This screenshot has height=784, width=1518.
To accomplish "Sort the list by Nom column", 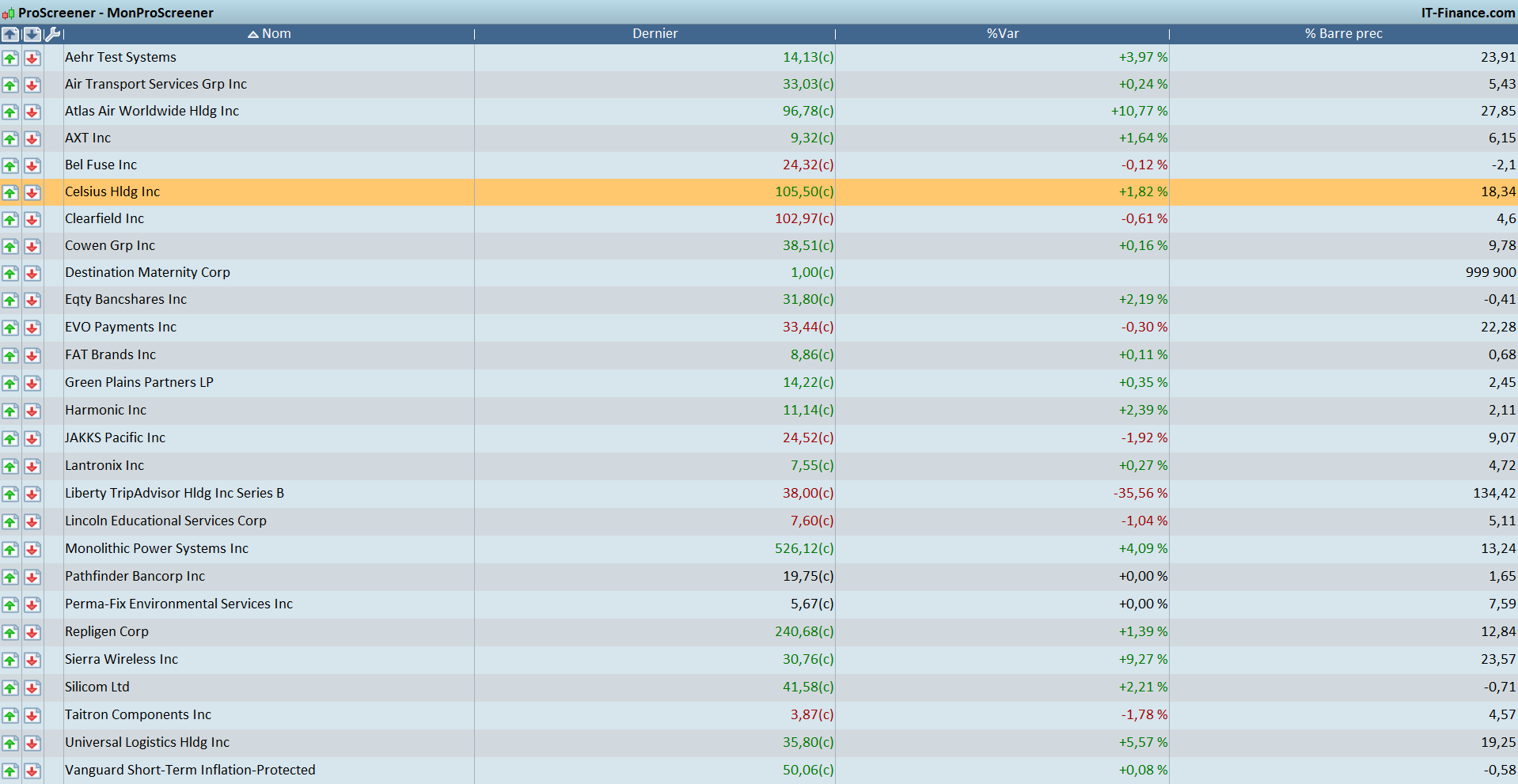I will tap(275, 33).
